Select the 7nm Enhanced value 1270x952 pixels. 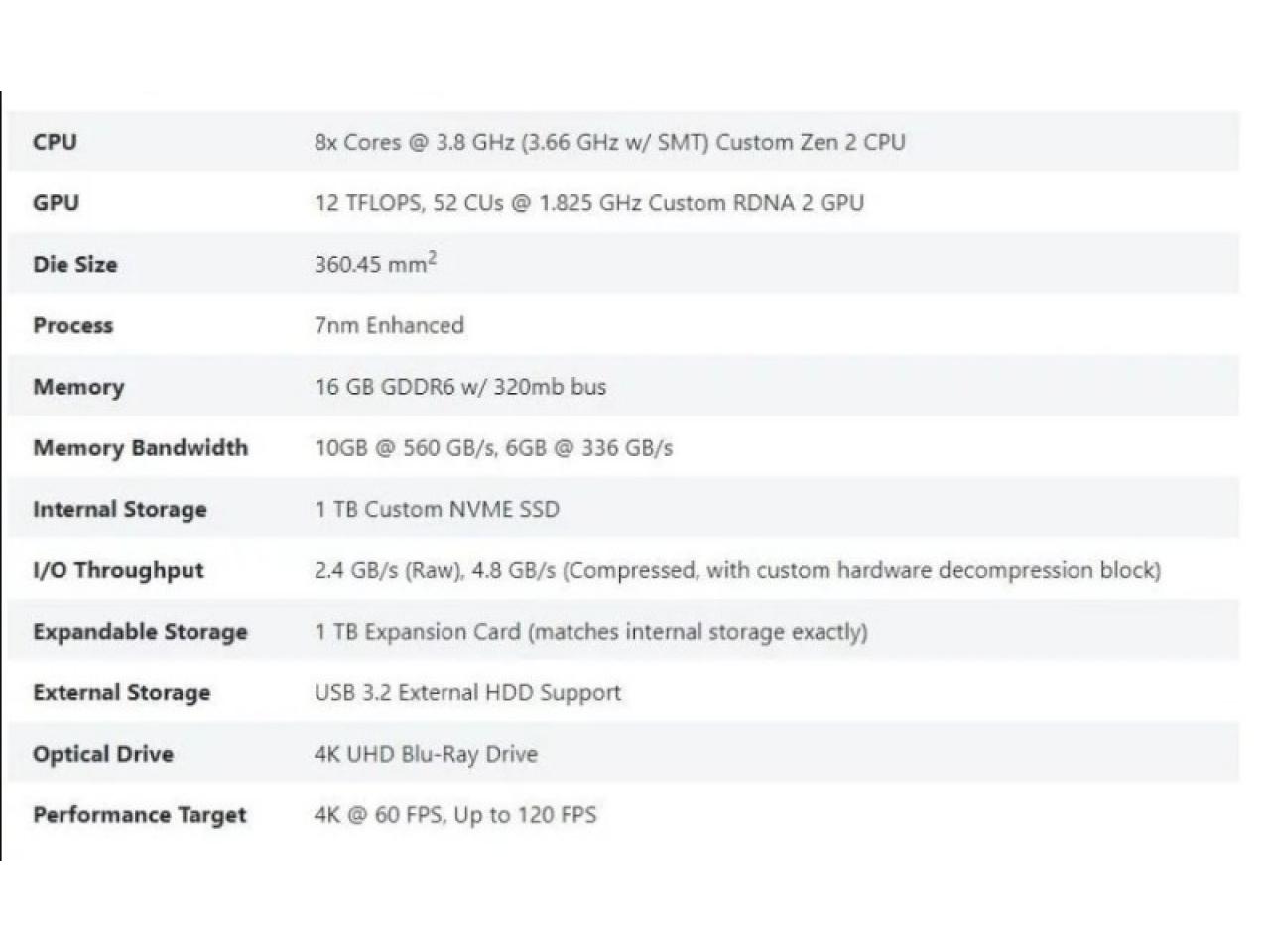click(x=389, y=325)
